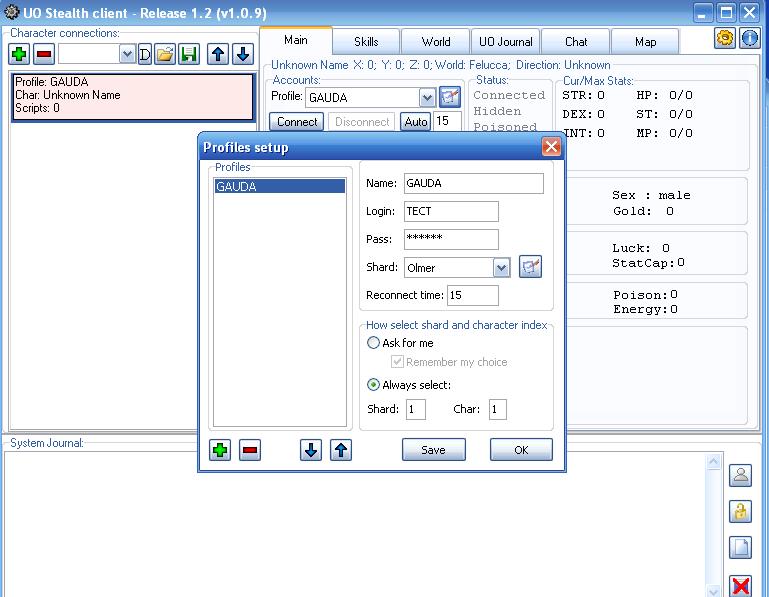Edit profiles icon next to Accounts profile

click(x=450, y=97)
